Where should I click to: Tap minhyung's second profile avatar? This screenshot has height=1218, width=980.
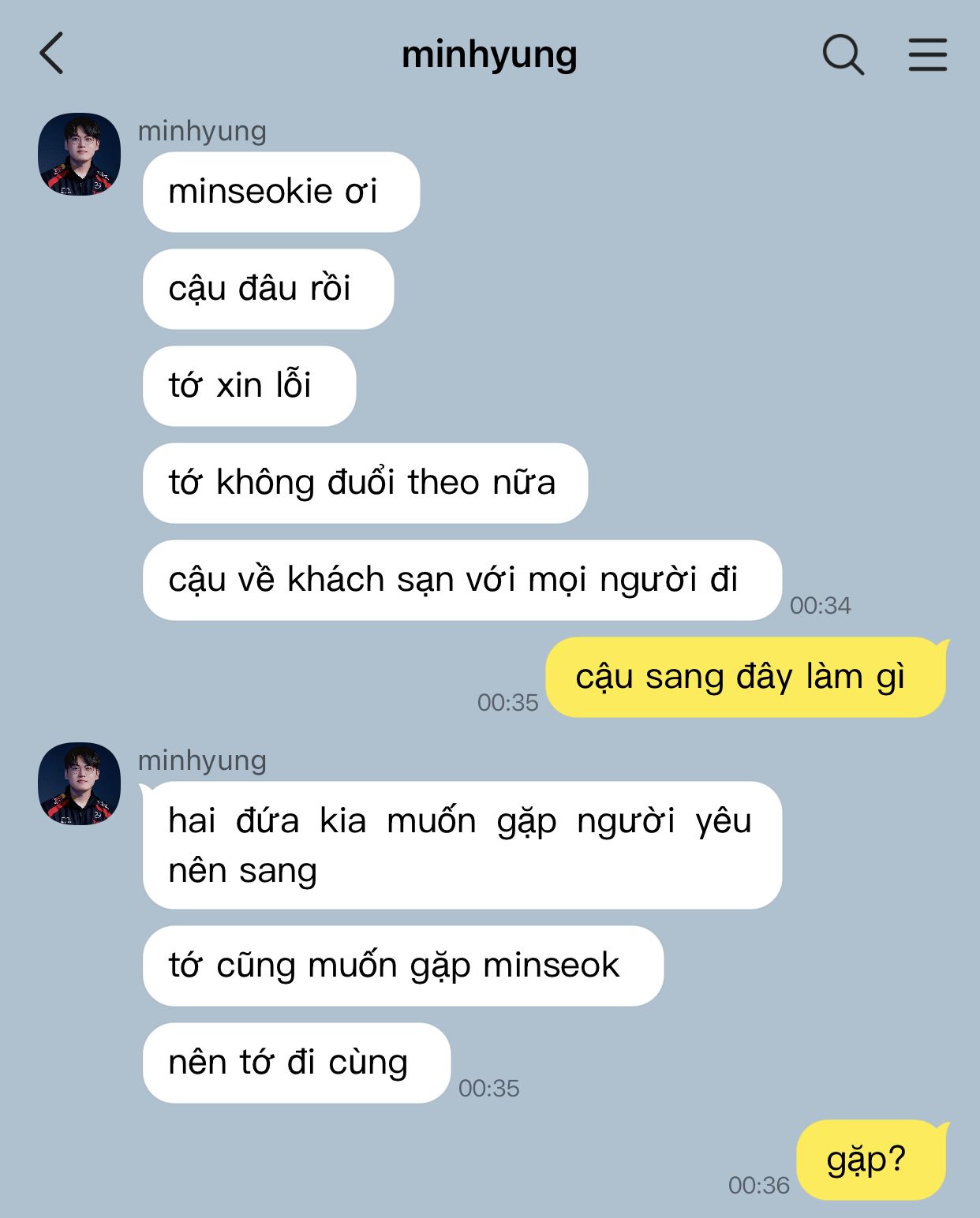tap(79, 783)
